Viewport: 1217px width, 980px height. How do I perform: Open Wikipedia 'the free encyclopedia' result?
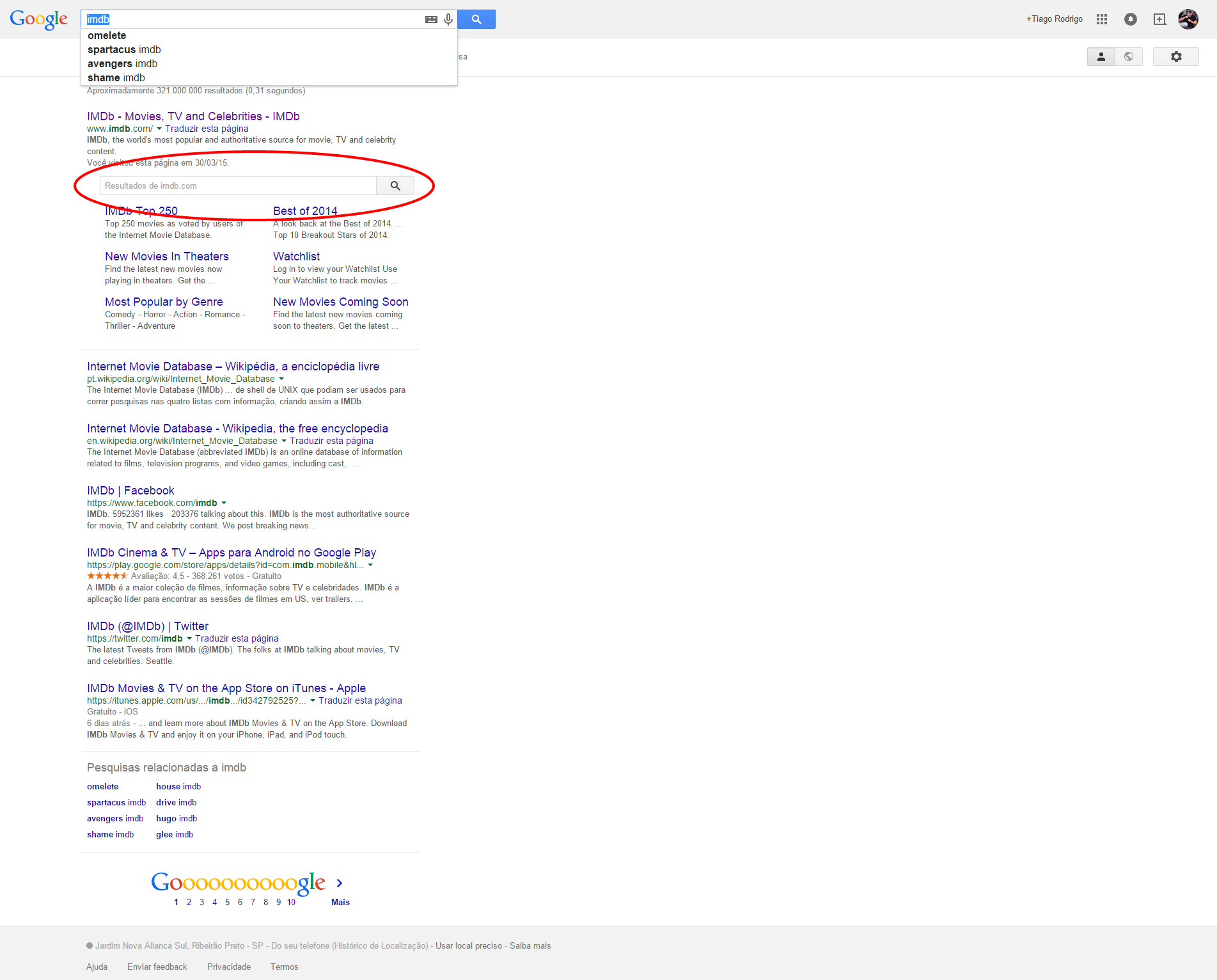click(x=238, y=429)
